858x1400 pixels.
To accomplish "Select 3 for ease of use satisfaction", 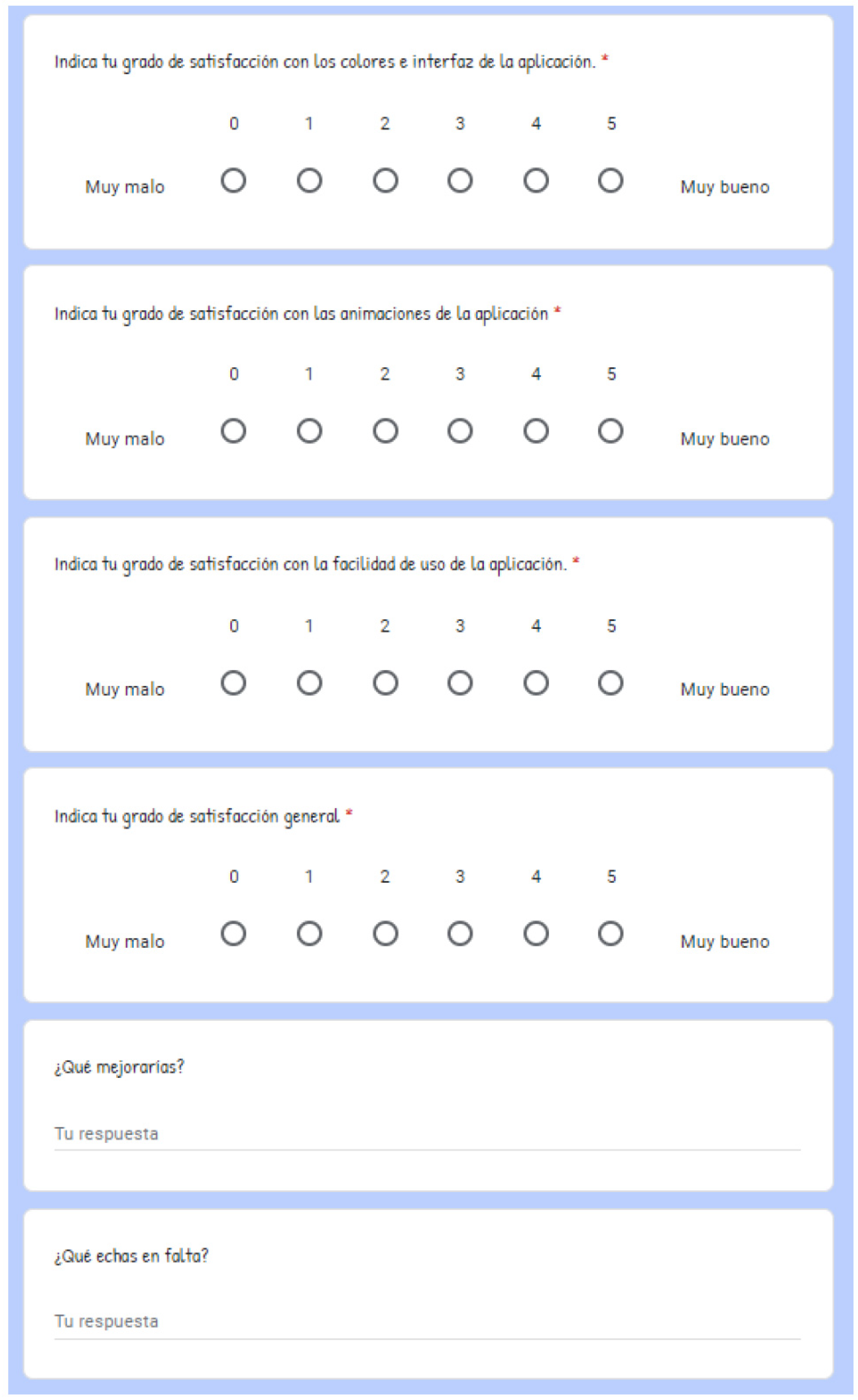I will pyautogui.click(x=460, y=683).
